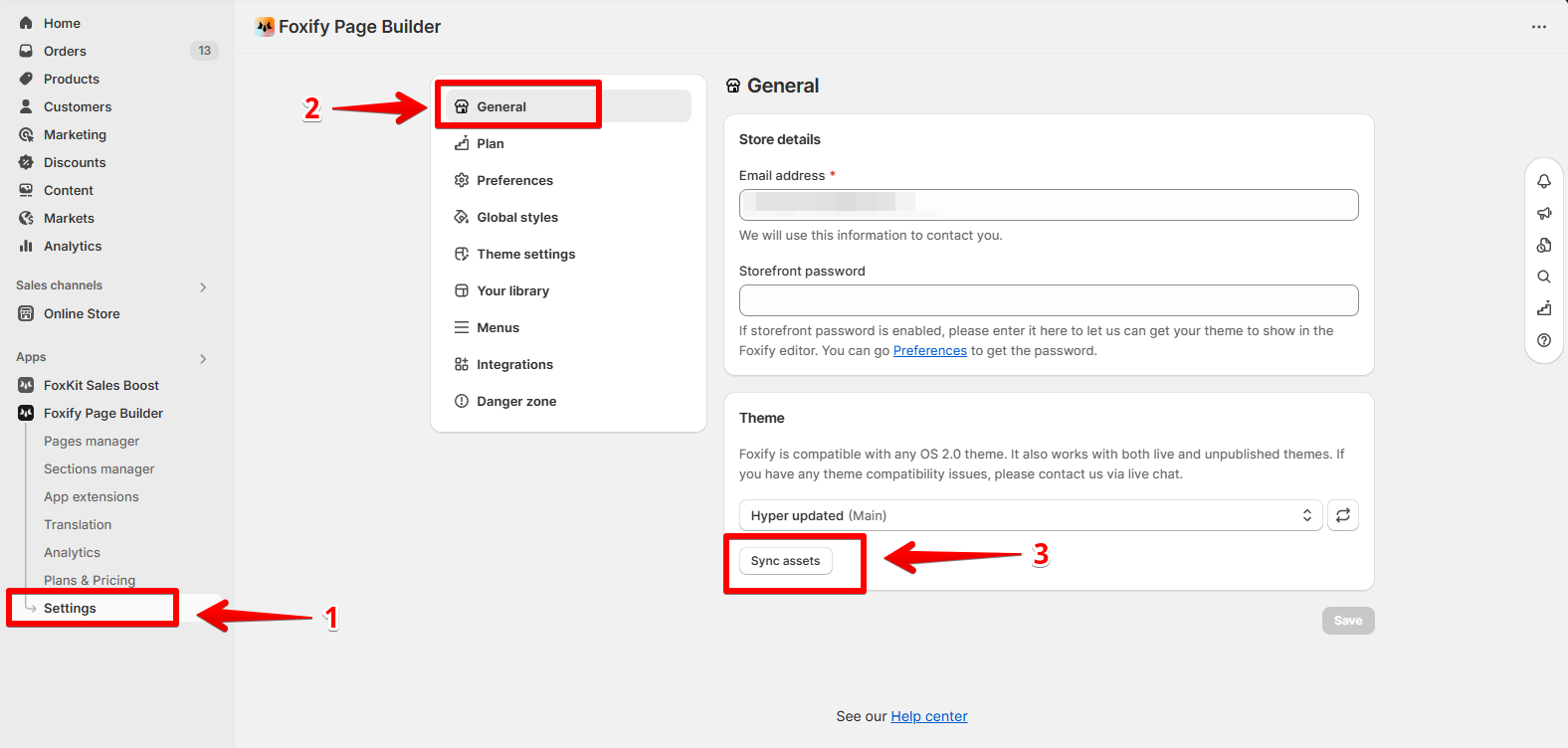
Task: Click the Sync assets button
Action: click(786, 561)
